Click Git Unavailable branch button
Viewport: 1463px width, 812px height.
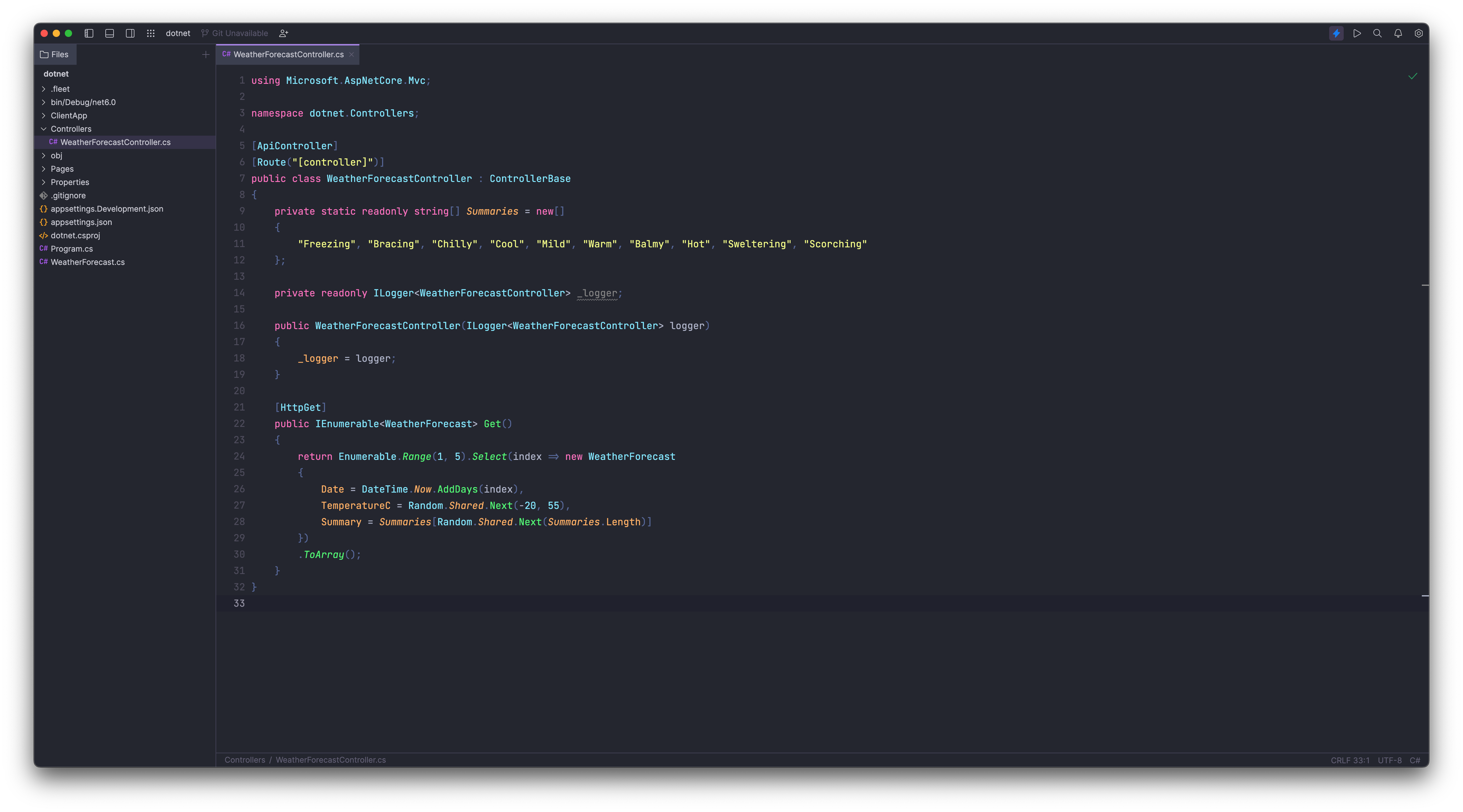pyautogui.click(x=235, y=34)
